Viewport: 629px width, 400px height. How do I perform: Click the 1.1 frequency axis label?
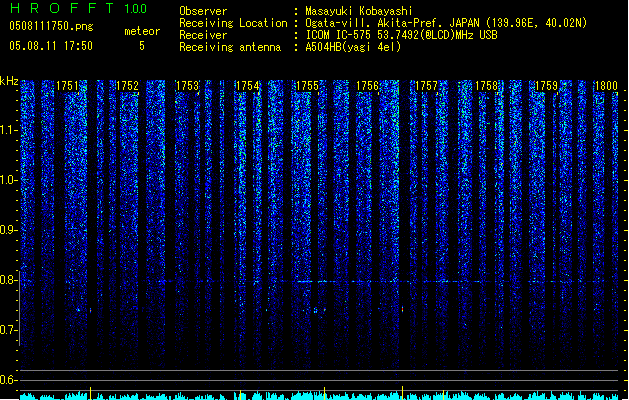click(8, 130)
